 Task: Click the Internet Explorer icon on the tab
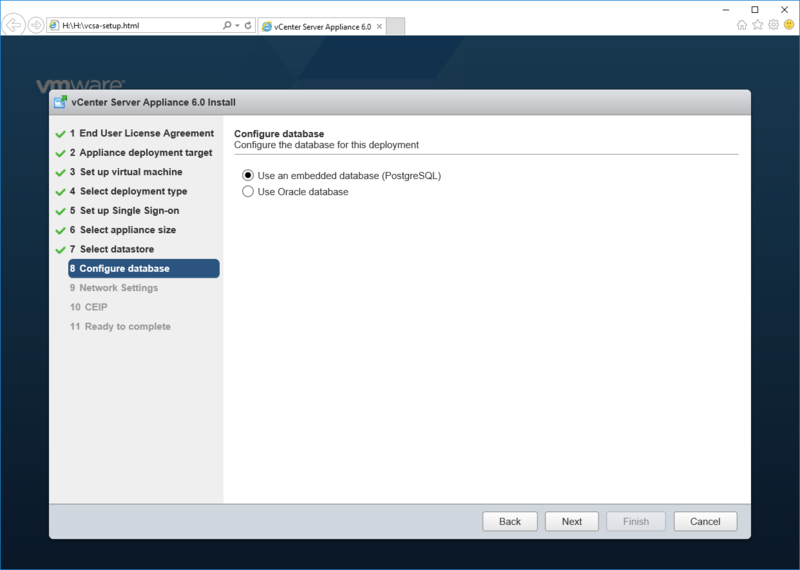coord(266,27)
